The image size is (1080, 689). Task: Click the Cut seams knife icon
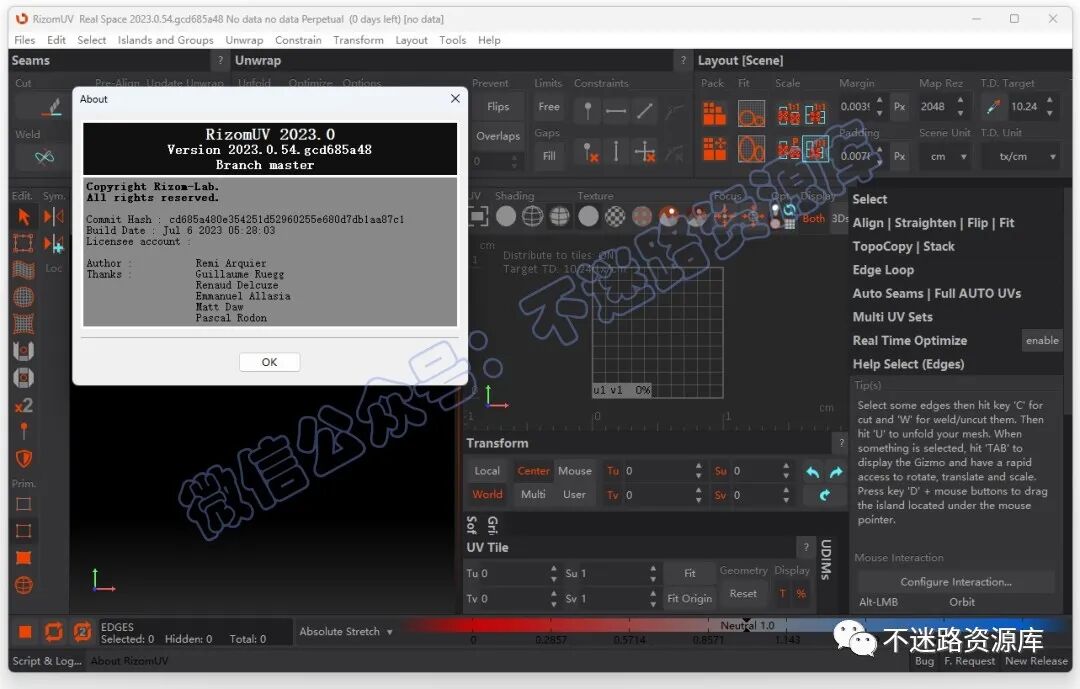tap(52, 108)
